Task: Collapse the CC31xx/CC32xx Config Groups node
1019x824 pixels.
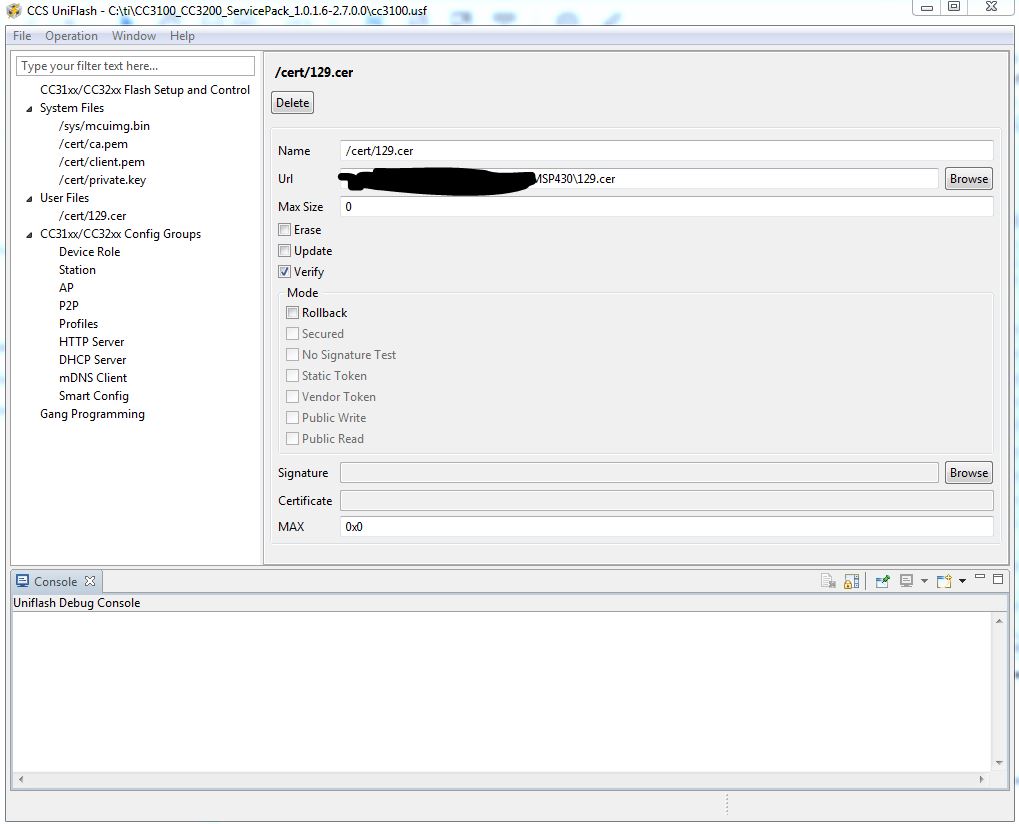Action: (x=29, y=235)
